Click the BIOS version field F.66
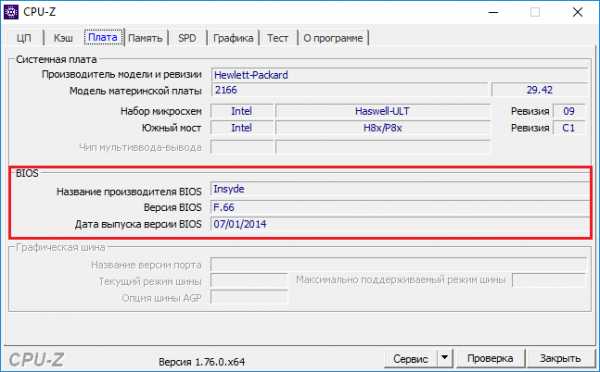This screenshot has width=600, height=372. [x=400, y=207]
